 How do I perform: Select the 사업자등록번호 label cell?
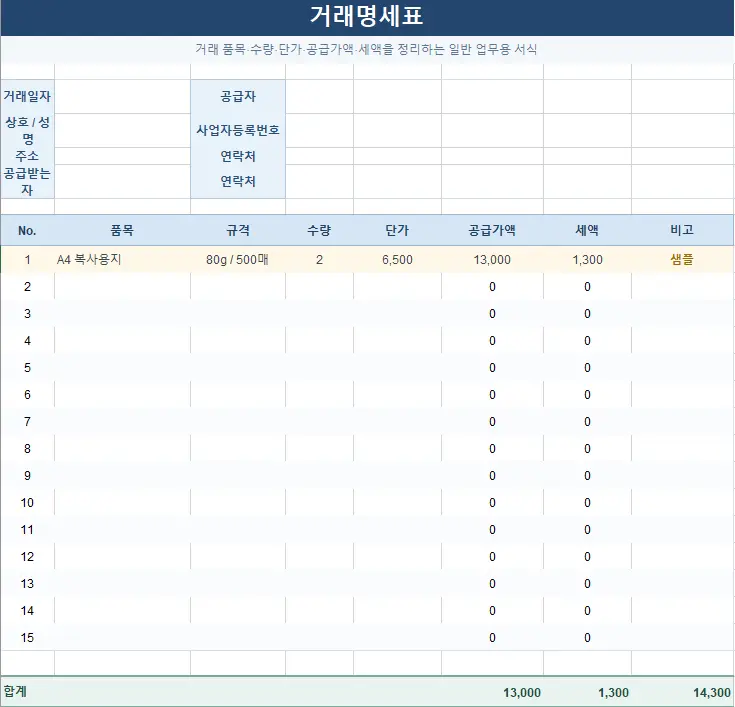pyautogui.click(x=238, y=130)
